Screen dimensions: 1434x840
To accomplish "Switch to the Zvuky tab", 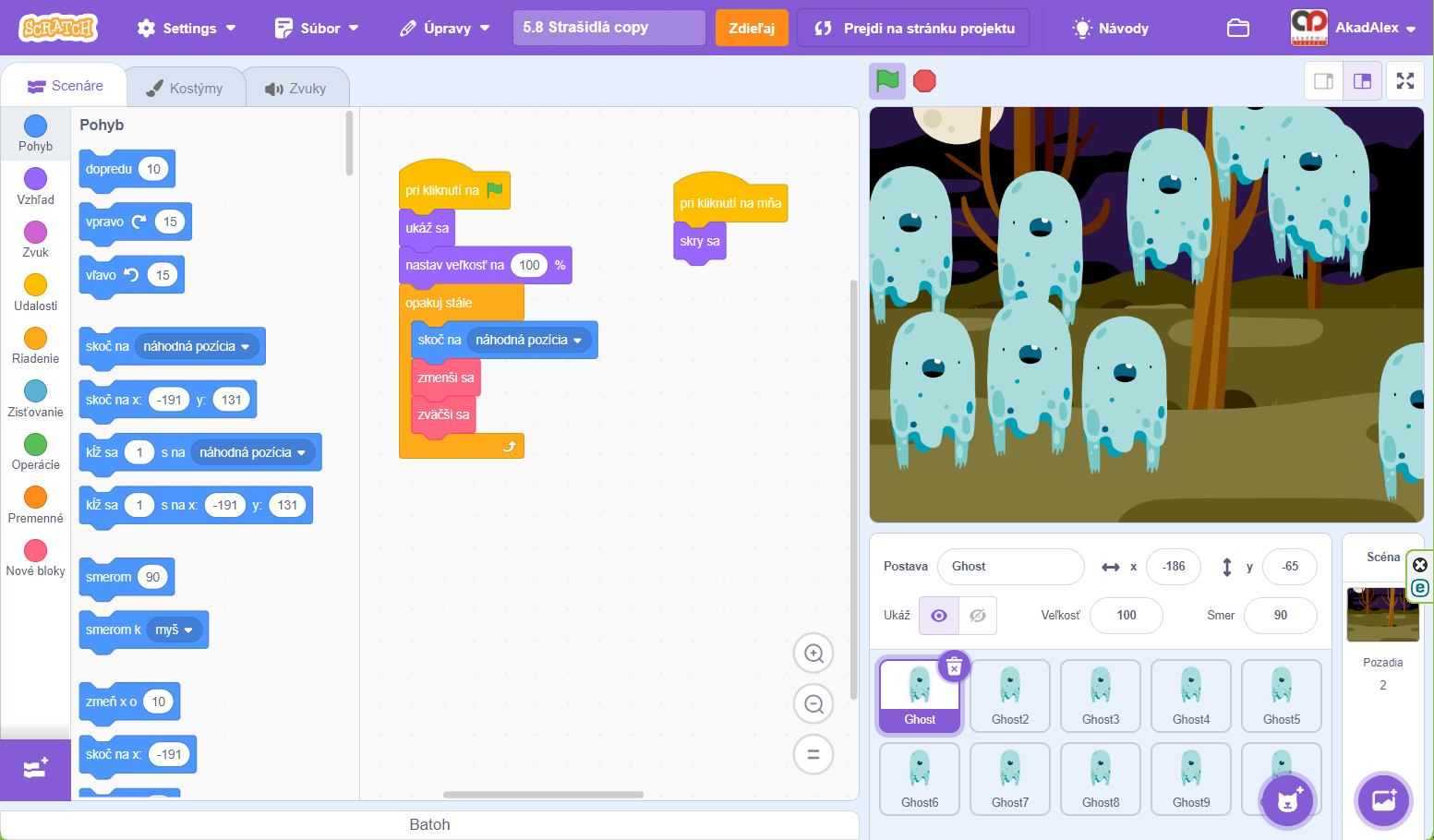I will [295, 88].
